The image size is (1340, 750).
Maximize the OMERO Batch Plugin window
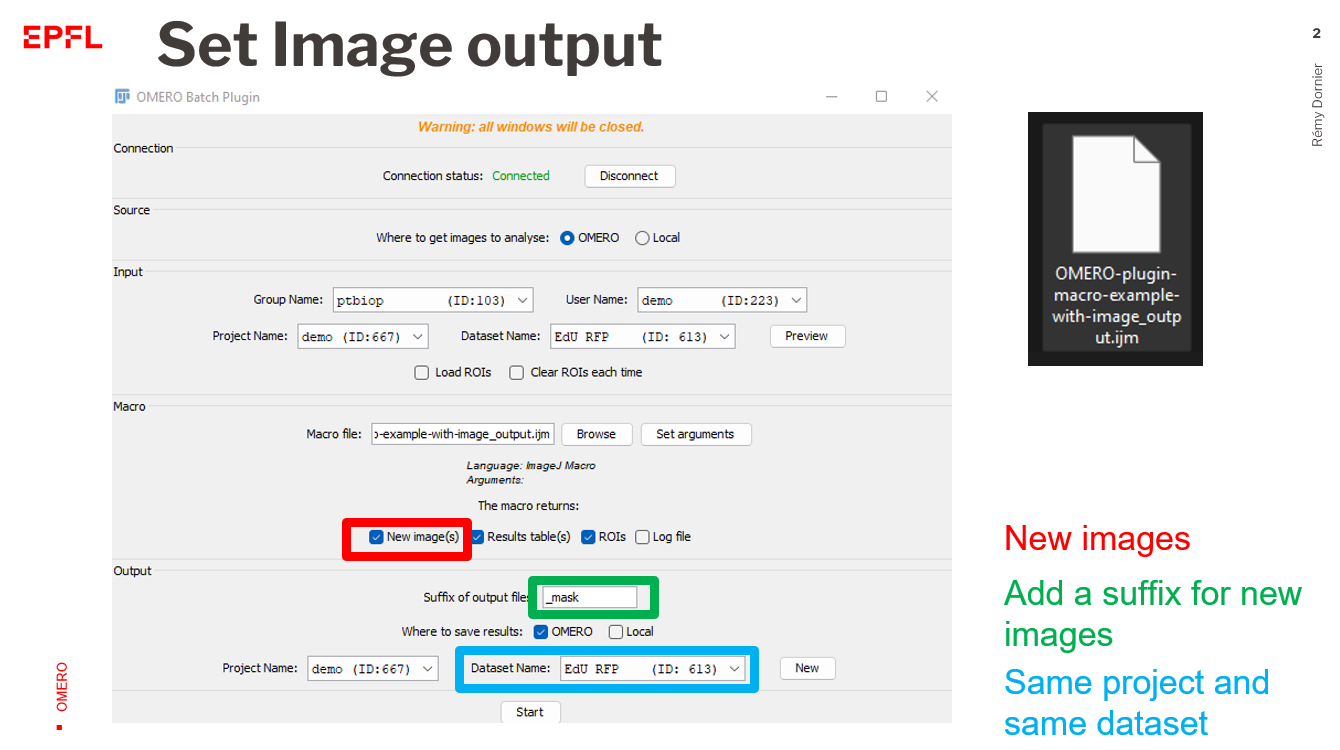[881, 97]
